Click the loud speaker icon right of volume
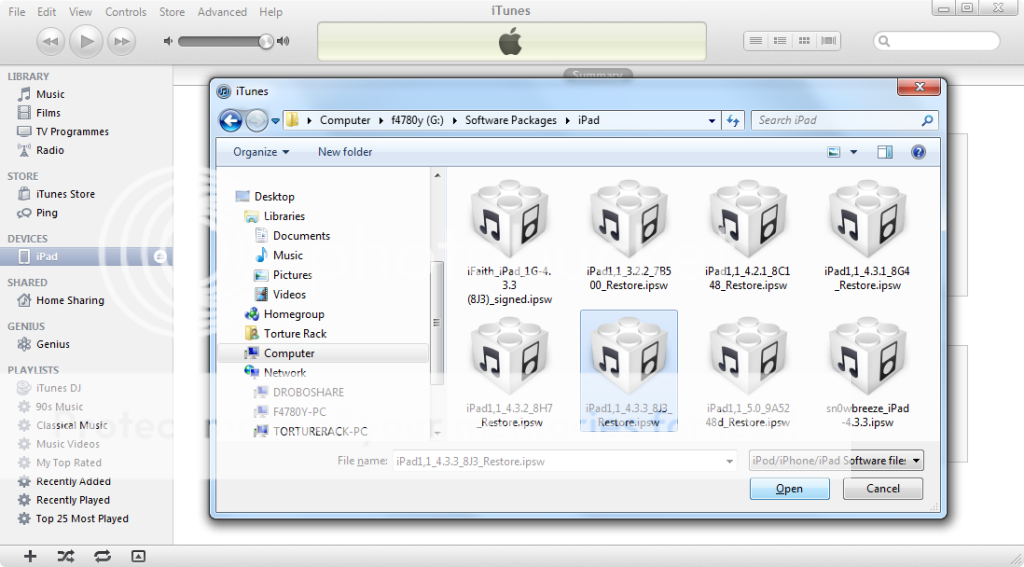This screenshot has width=1024, height=567. click(283, 41)
